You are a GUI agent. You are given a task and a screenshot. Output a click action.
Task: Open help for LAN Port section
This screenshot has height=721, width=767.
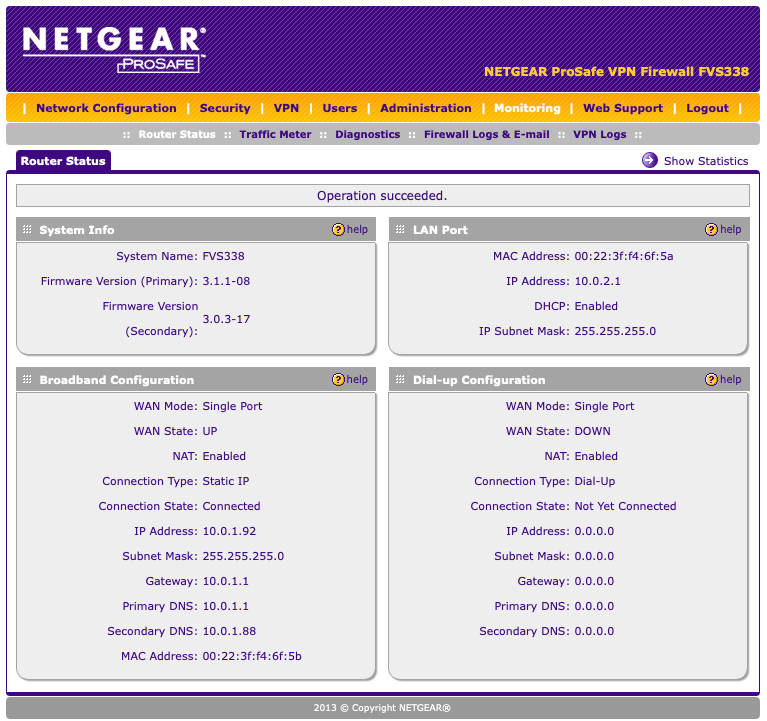tap(711, 230)
